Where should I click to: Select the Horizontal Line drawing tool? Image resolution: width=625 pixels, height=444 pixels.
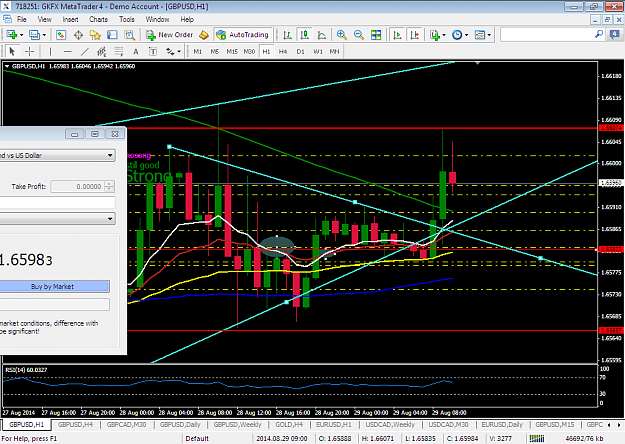click(67, 51)
